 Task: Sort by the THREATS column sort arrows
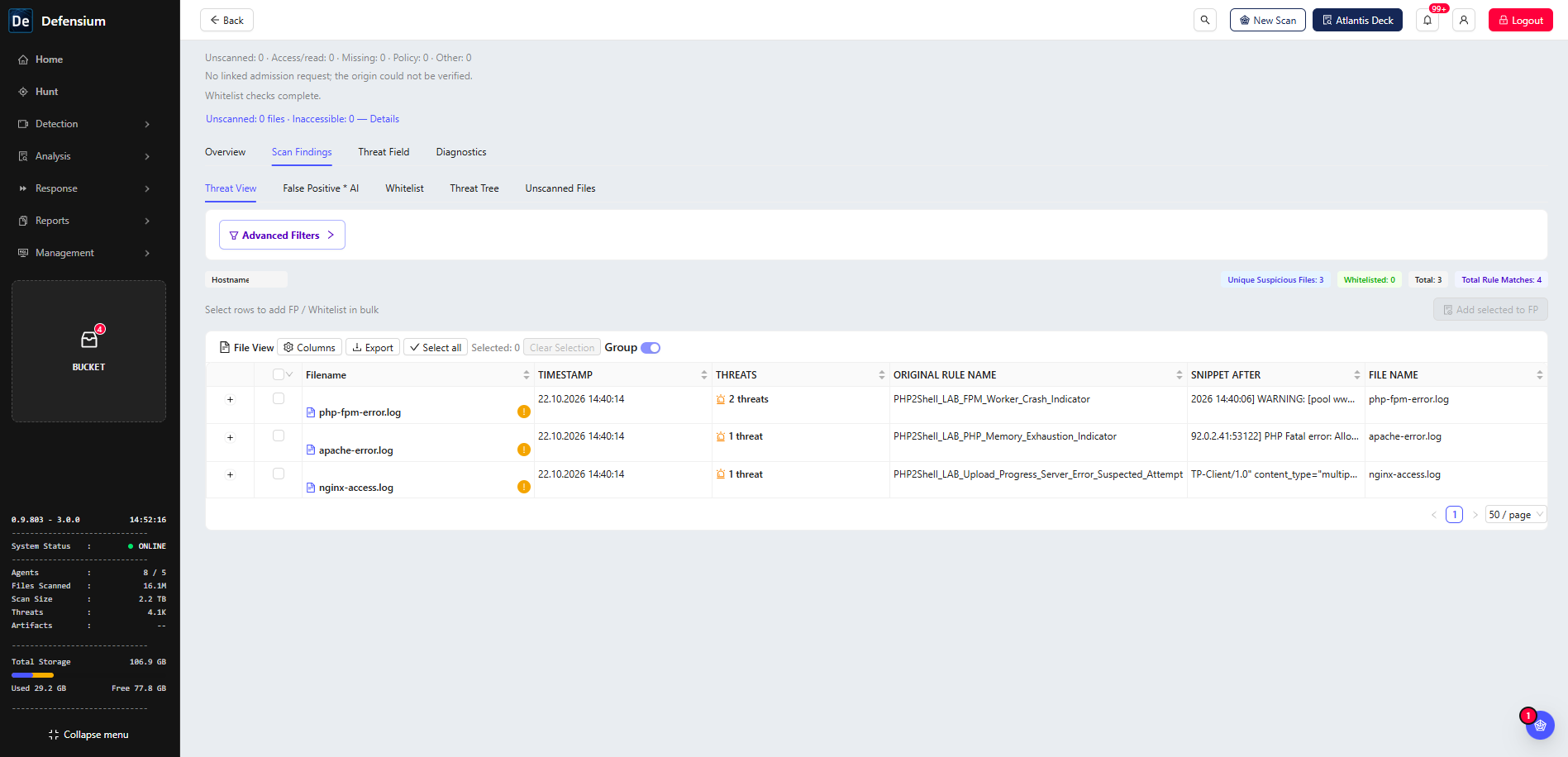pyautogui.click(x=882, y=375)
